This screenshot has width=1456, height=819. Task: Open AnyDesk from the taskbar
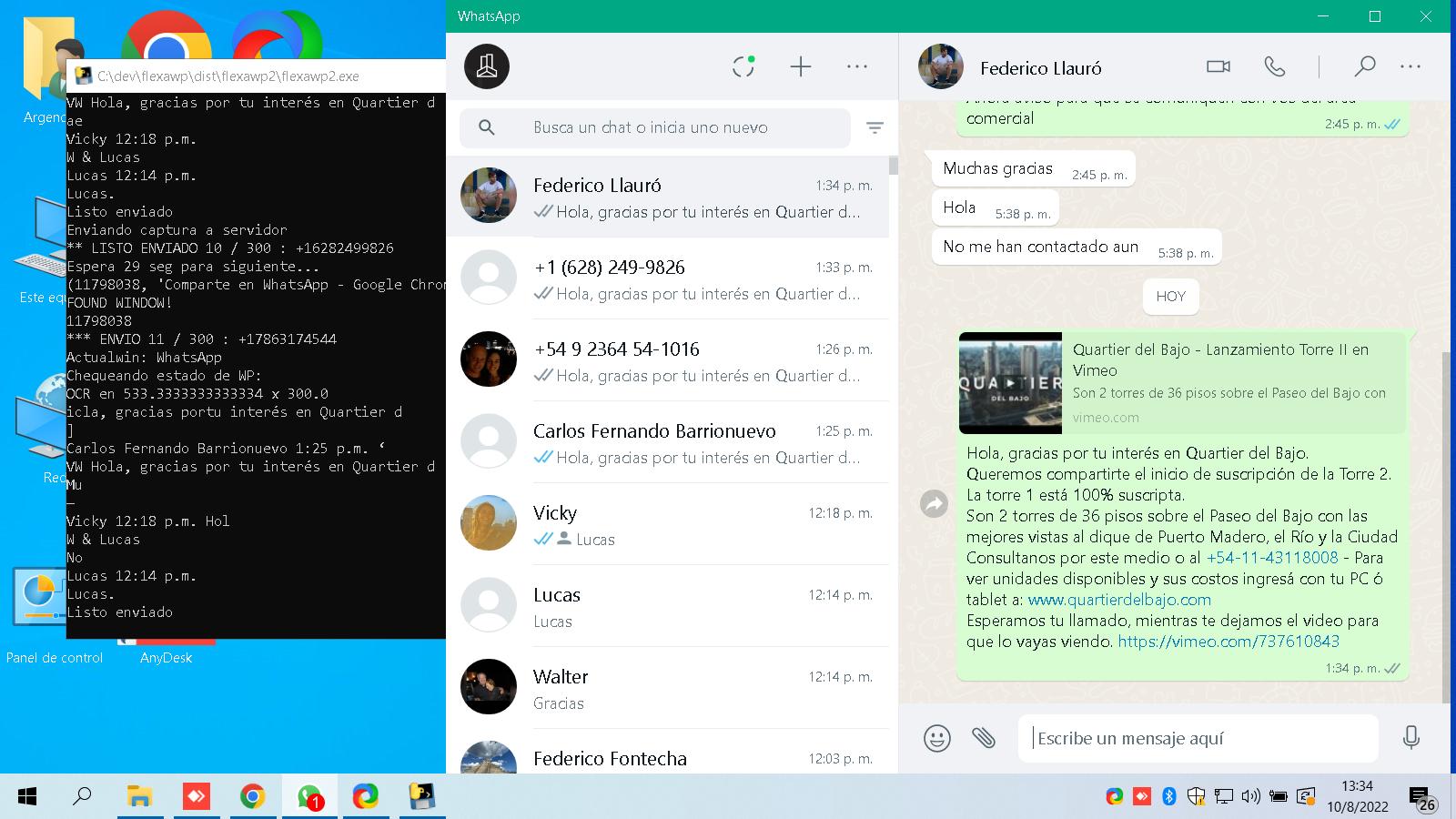(196, 797)
